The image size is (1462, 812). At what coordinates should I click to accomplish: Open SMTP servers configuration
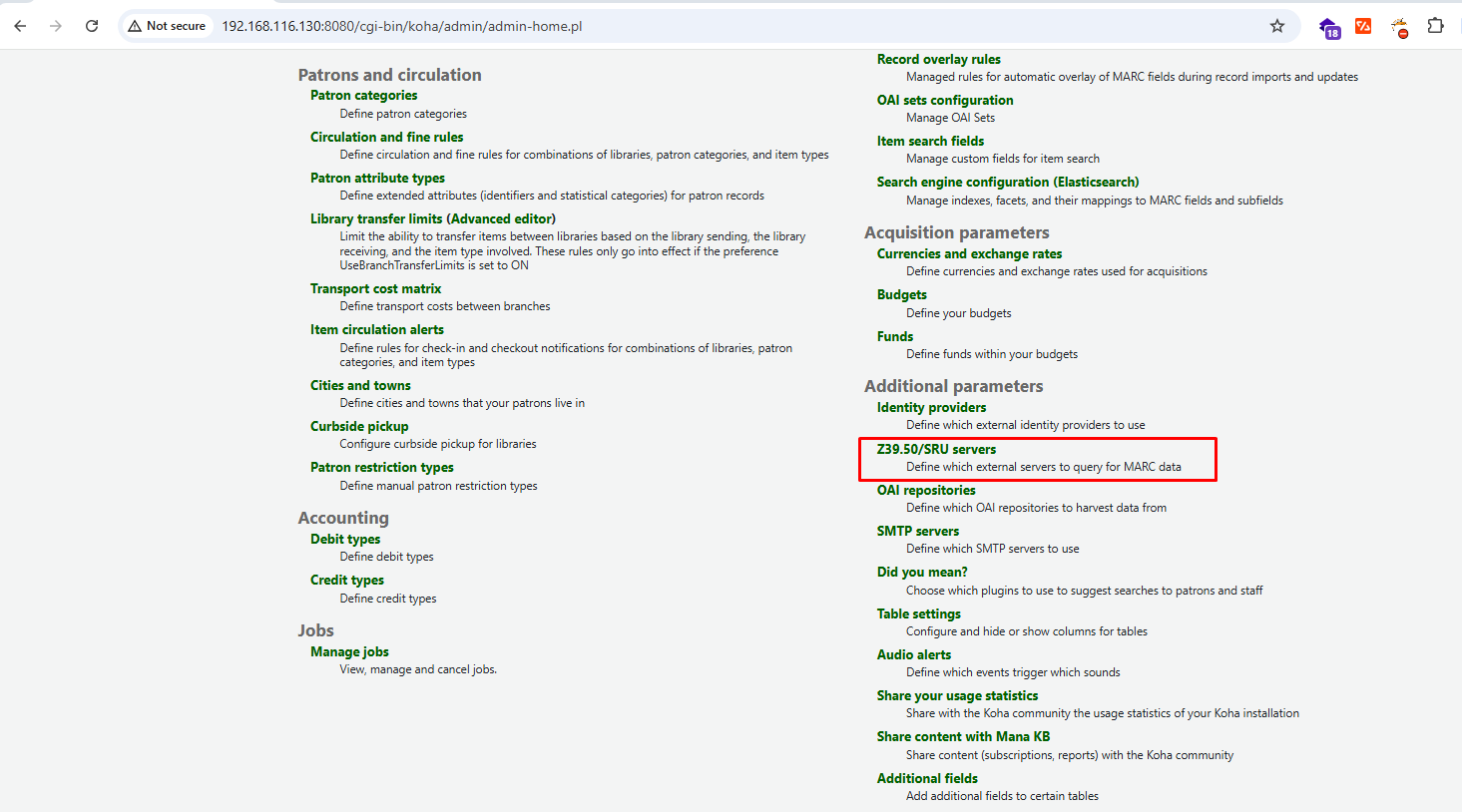coord(917,531)
